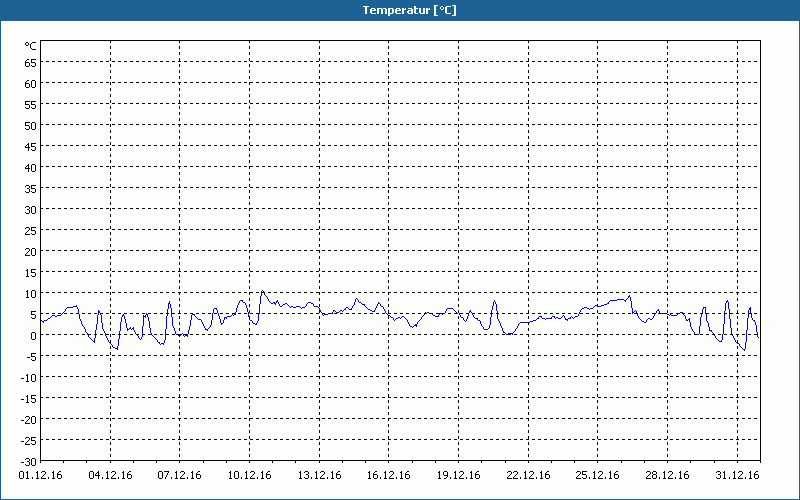Select the °C unit label
The image size is (800, 500).
31,46
